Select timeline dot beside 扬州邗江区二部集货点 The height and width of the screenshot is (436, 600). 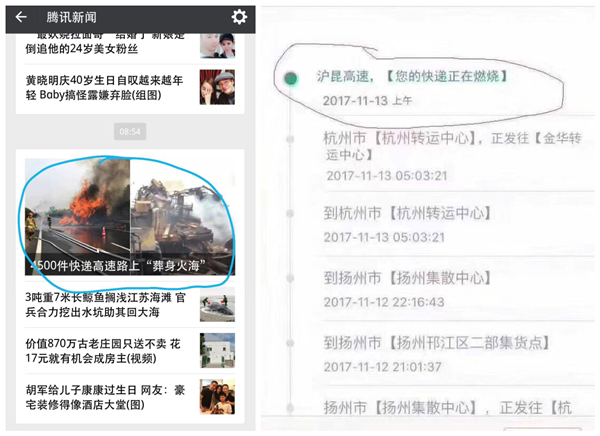point(290,343)
